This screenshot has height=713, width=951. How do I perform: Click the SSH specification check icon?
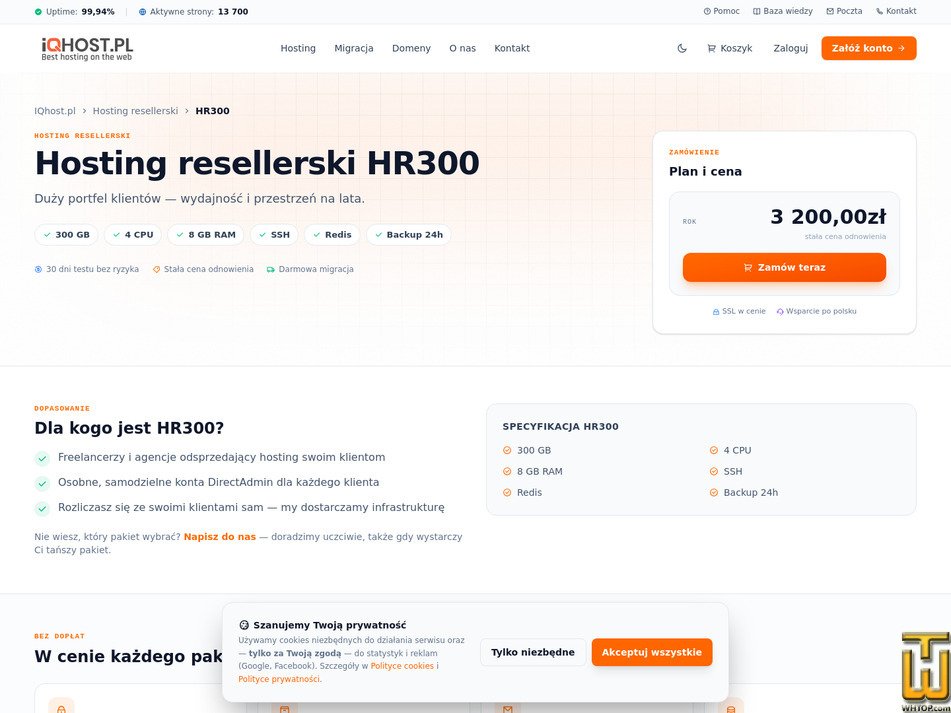[714, 472]
